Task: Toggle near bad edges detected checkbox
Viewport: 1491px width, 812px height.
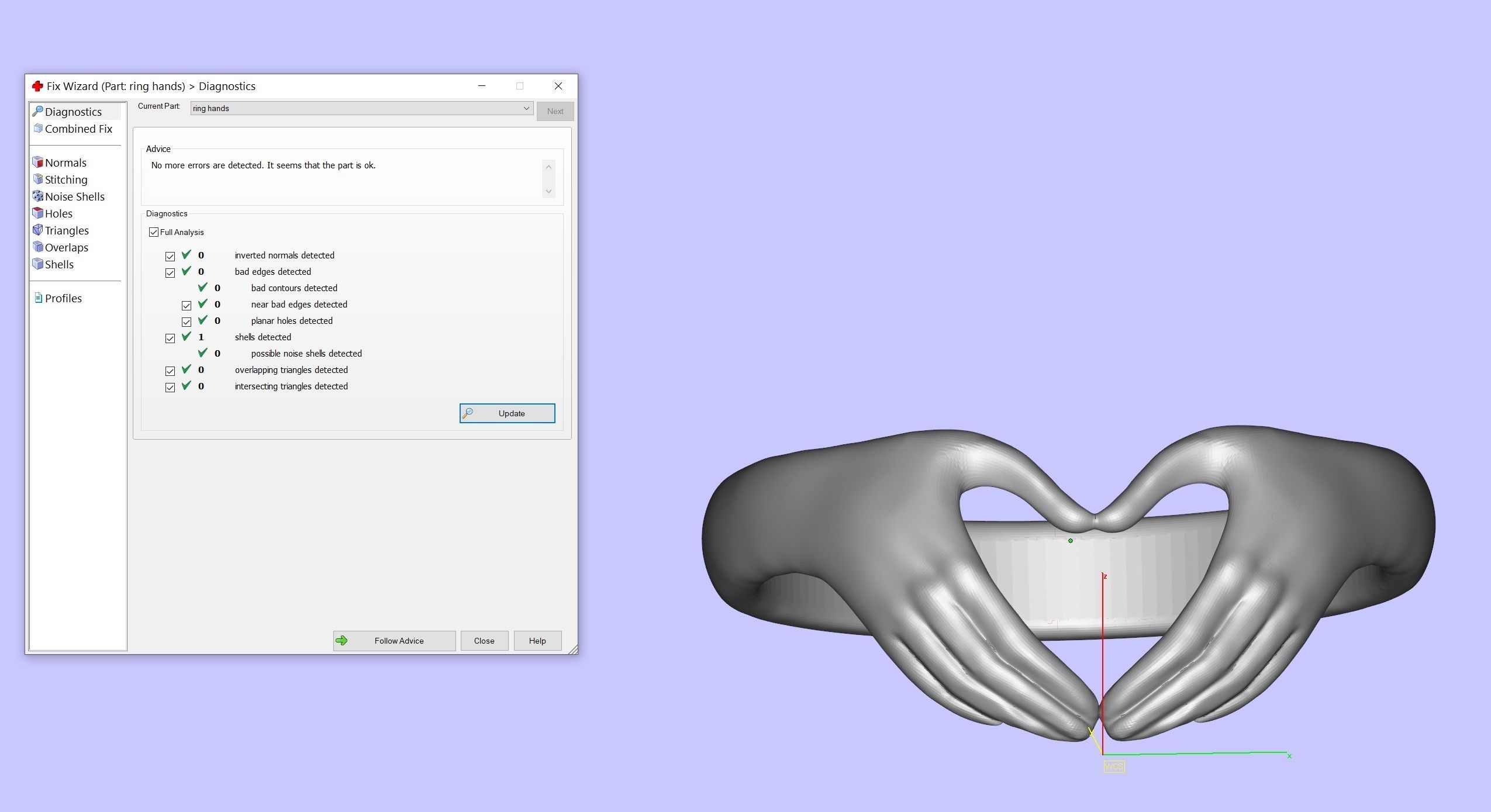Action: (187, 305)
